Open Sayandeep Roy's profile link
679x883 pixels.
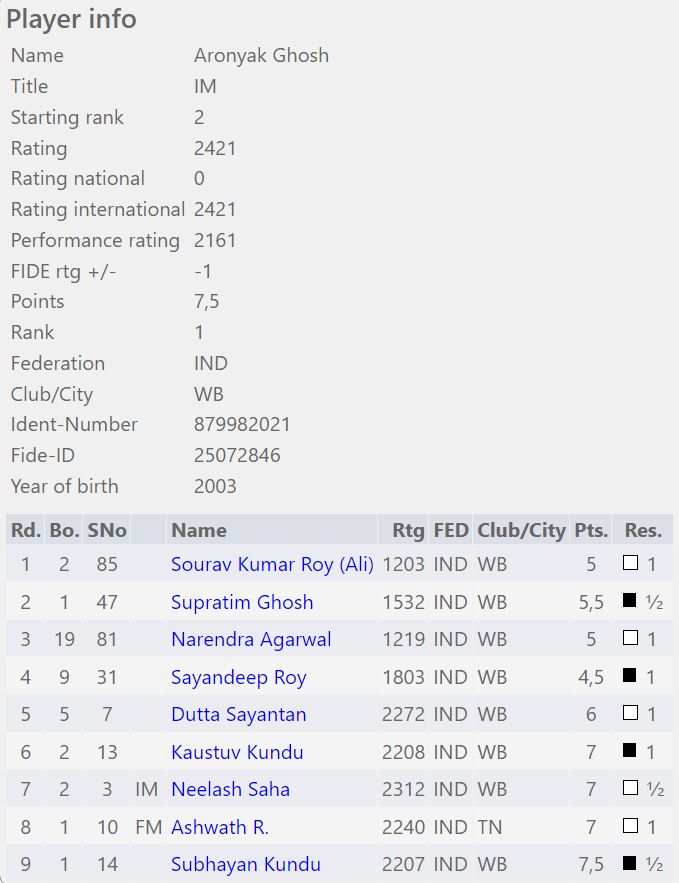(x=239, y=677)
